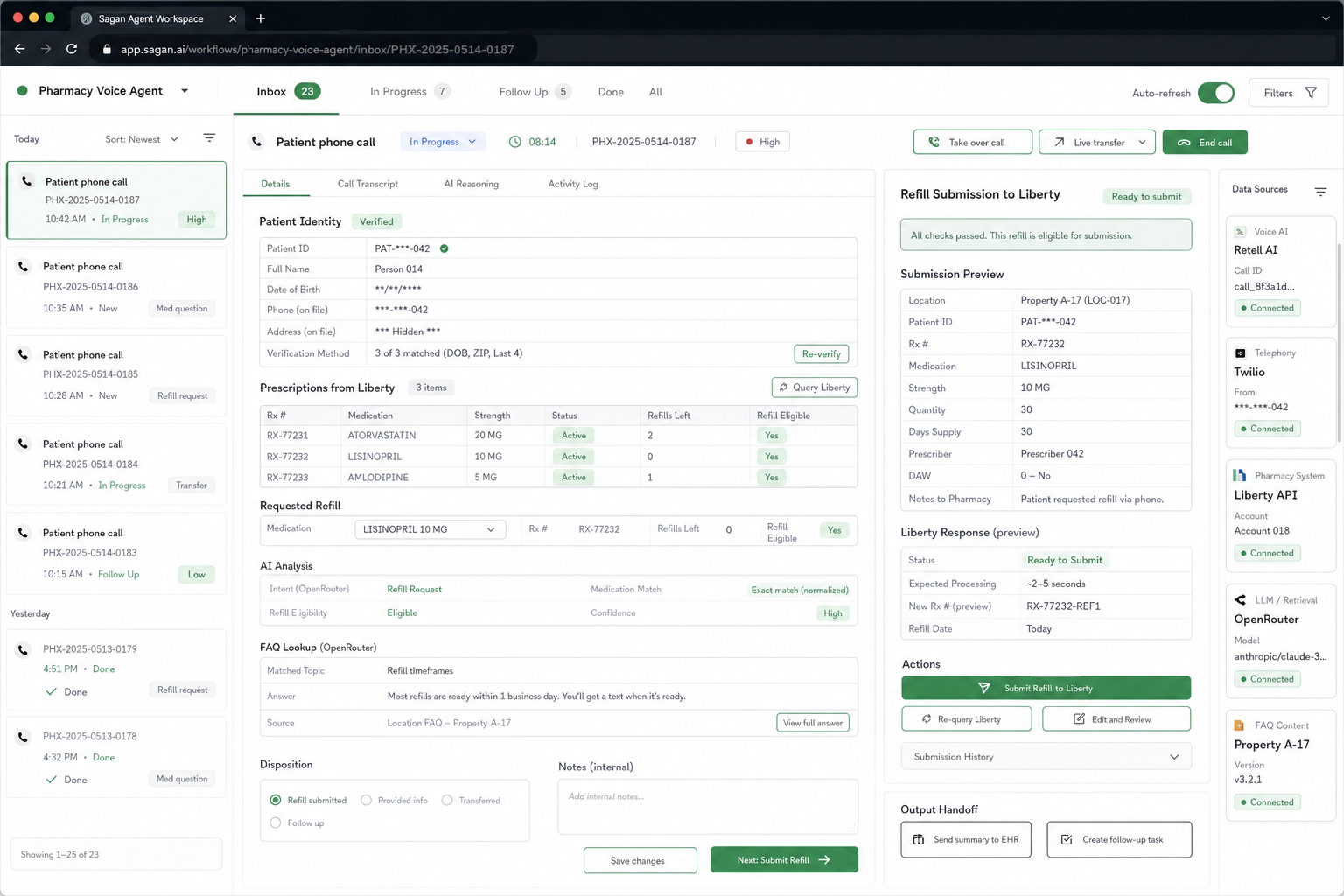Click the browser address bar URL
The width and height of the screenshot is (1344, 896).
(x=317, y=50)
